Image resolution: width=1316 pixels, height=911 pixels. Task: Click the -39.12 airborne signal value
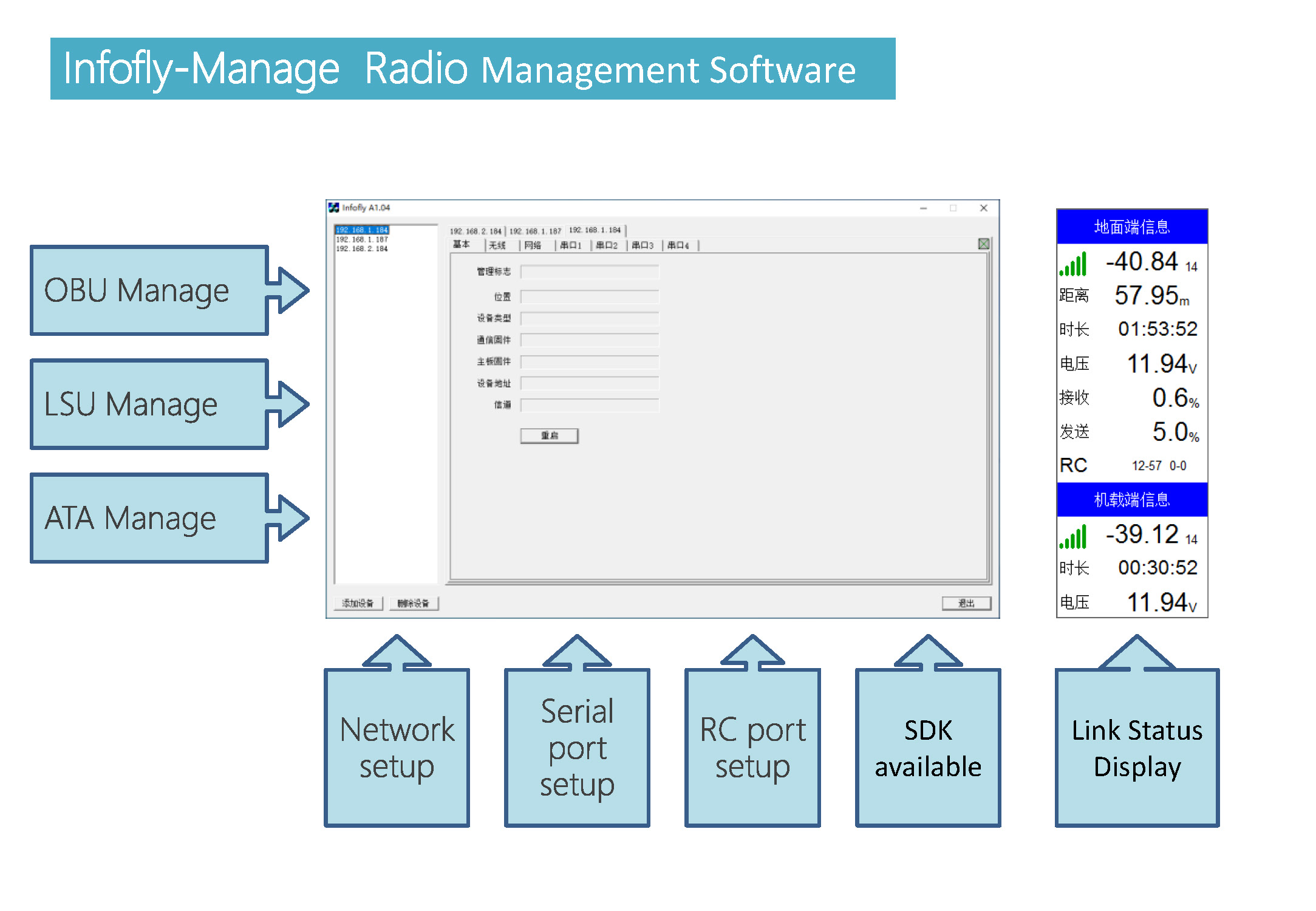(x=1142, y=534)
